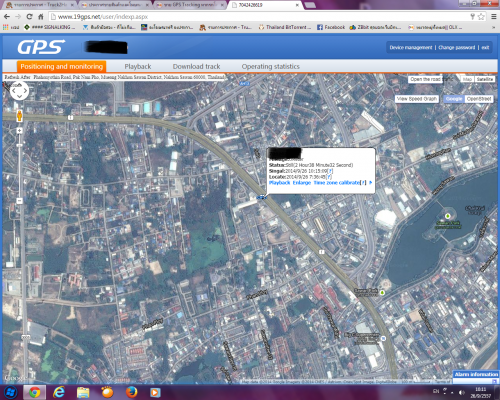Viewport: 500px width, 400px height.
Task: Open the Thailand BitTorrent bookmark
Action: [x=285, y=27]
